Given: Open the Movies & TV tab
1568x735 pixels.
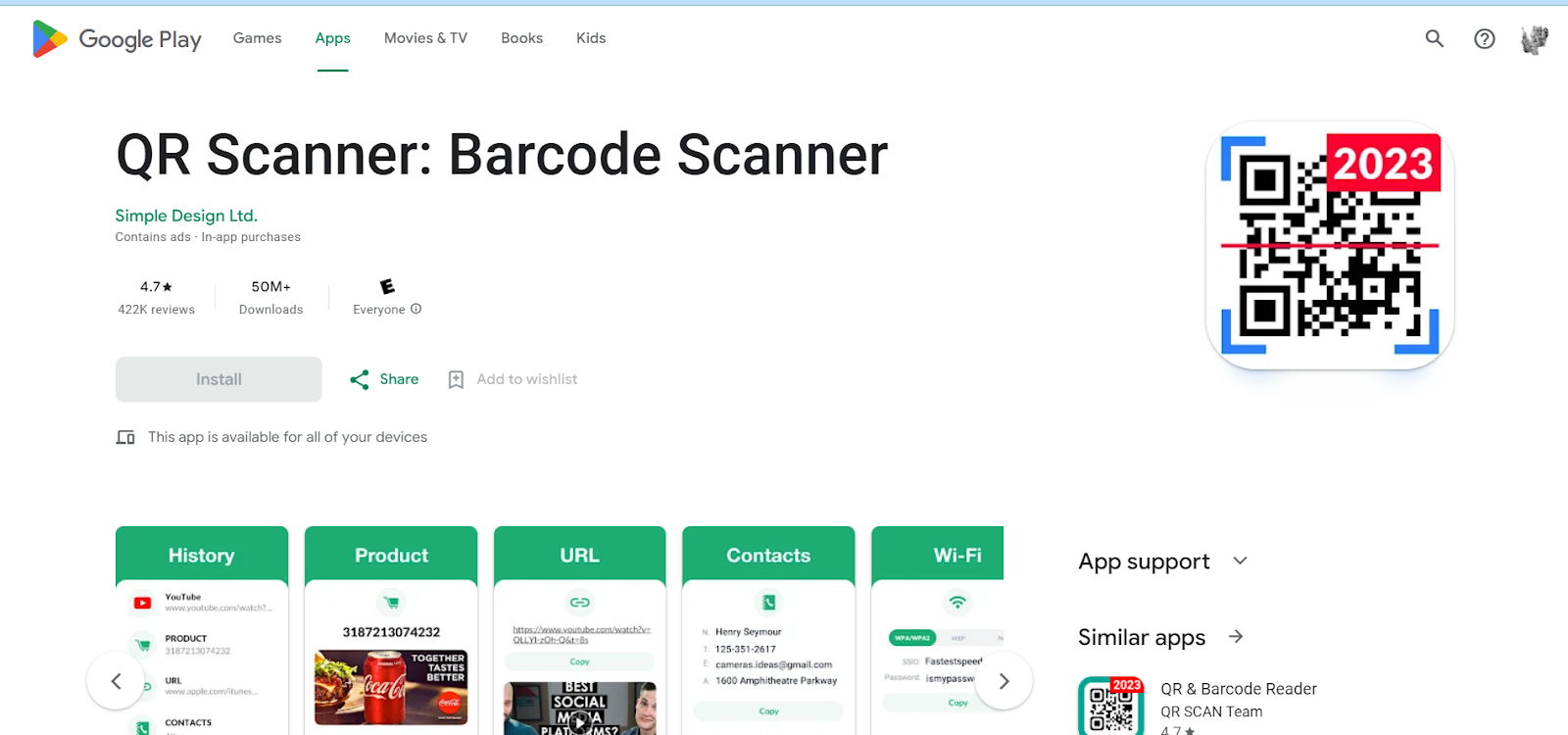Looking at the screenshot, I should [425, 38].
